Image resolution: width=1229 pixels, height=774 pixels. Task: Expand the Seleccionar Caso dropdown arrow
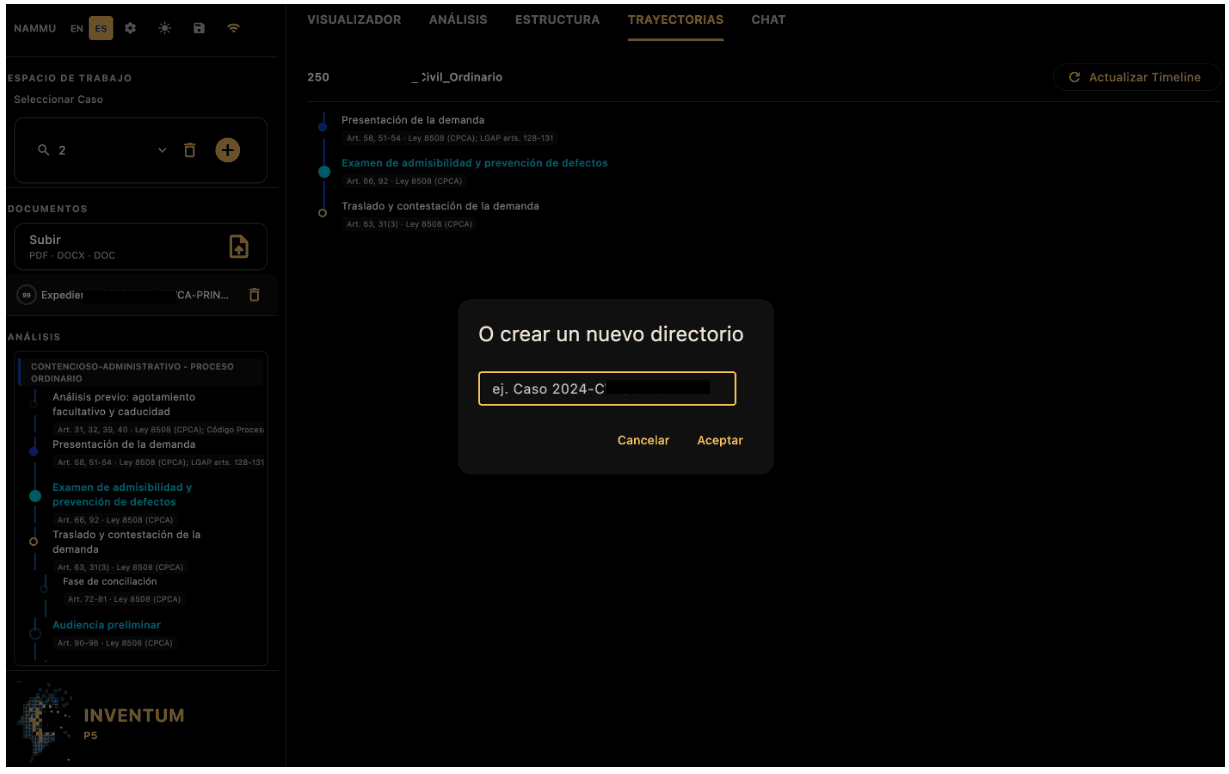pos(163,150)
